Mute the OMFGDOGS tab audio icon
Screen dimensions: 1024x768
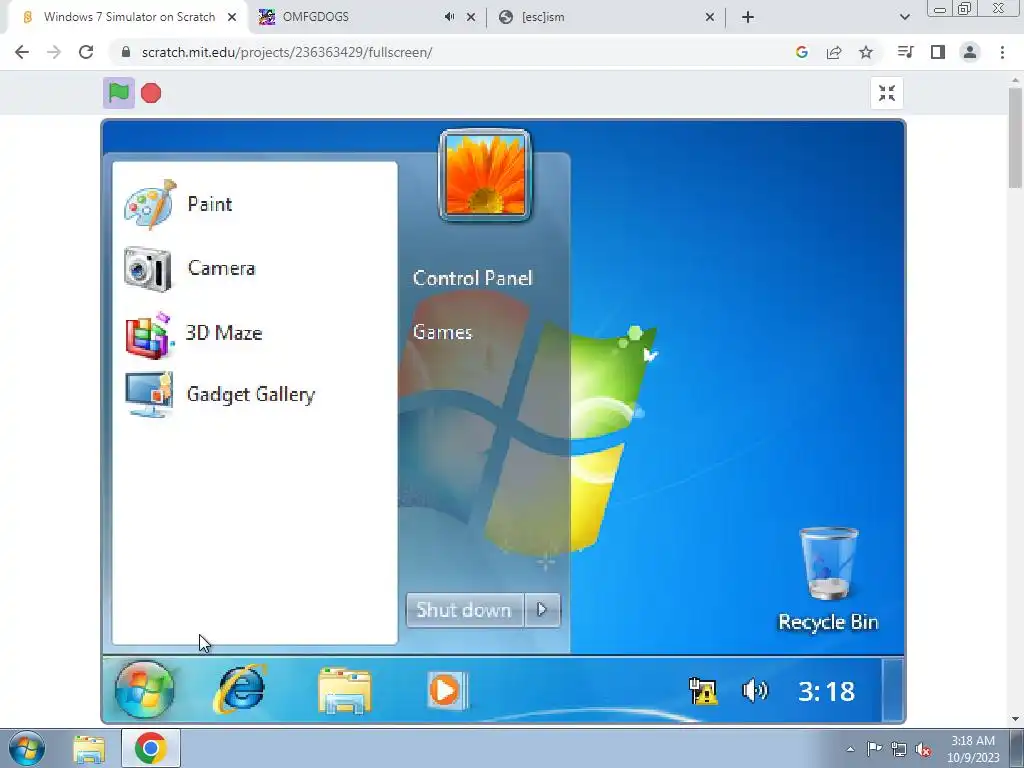pos(449,17)
